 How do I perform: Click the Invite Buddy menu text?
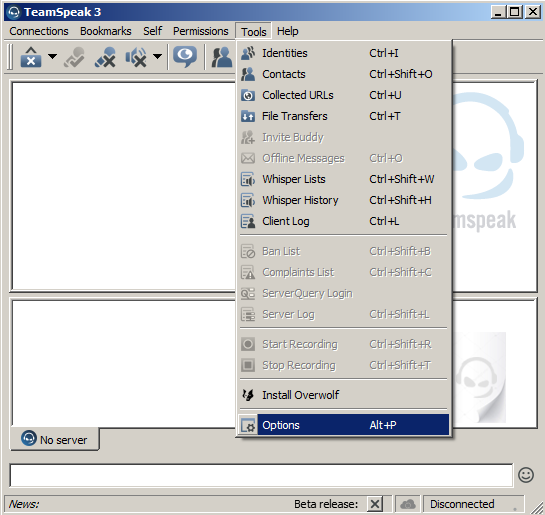pyautogui.click(x=293, y=137)
